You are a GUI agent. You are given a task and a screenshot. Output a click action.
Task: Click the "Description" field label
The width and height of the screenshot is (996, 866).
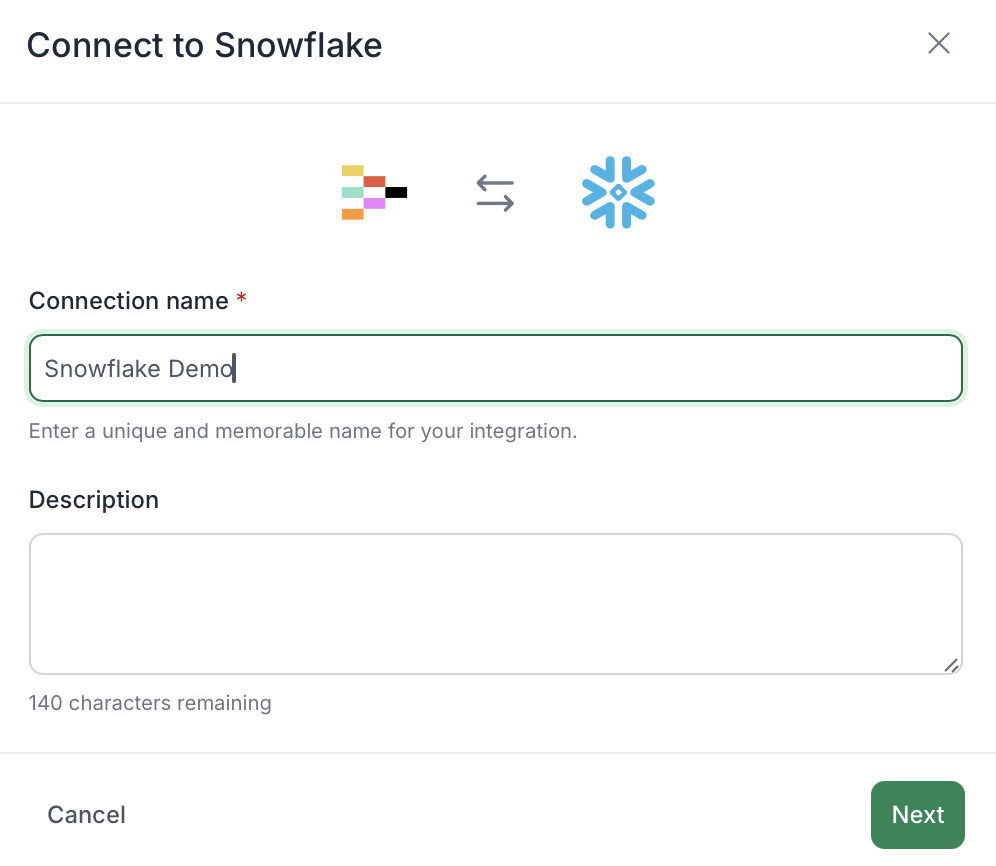pos(94,500)
